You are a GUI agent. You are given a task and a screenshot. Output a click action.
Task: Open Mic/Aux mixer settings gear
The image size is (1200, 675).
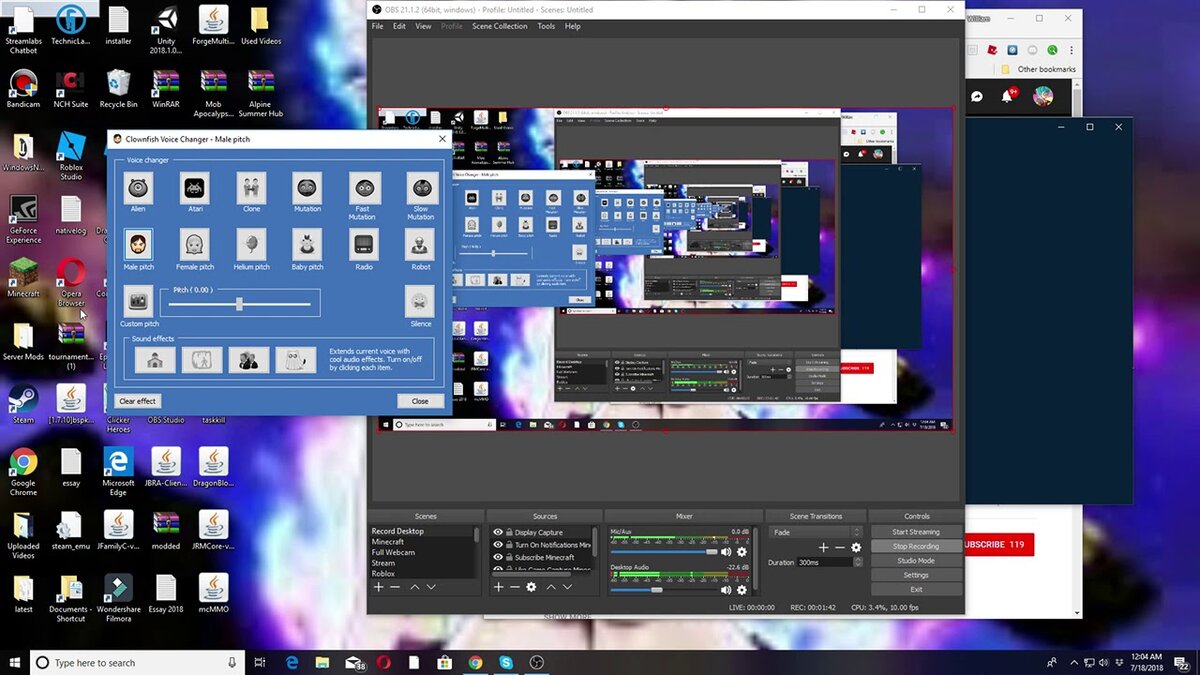point(741,552)
